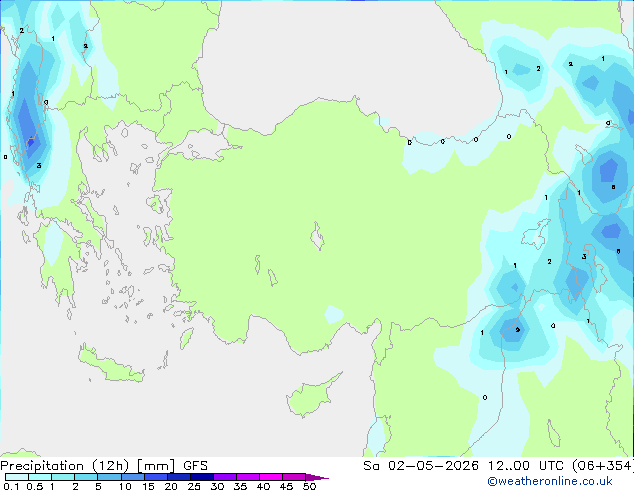Click the 'Precipitation (12h) [mm] GFS' title text
This screenshot has height=490, width=634.
[x=104, y=466]
